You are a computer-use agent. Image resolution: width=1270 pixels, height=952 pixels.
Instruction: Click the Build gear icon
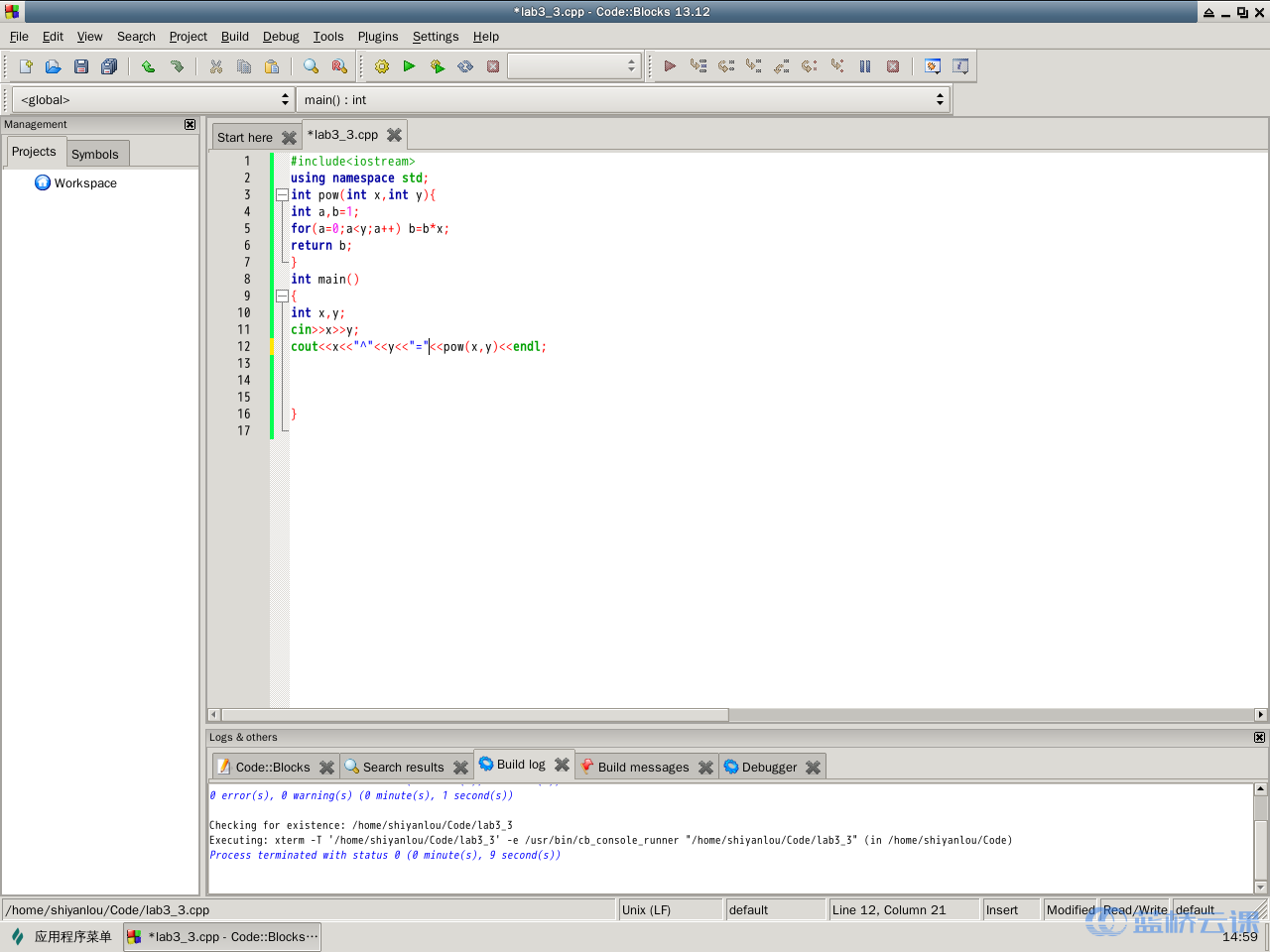[382, 66]
